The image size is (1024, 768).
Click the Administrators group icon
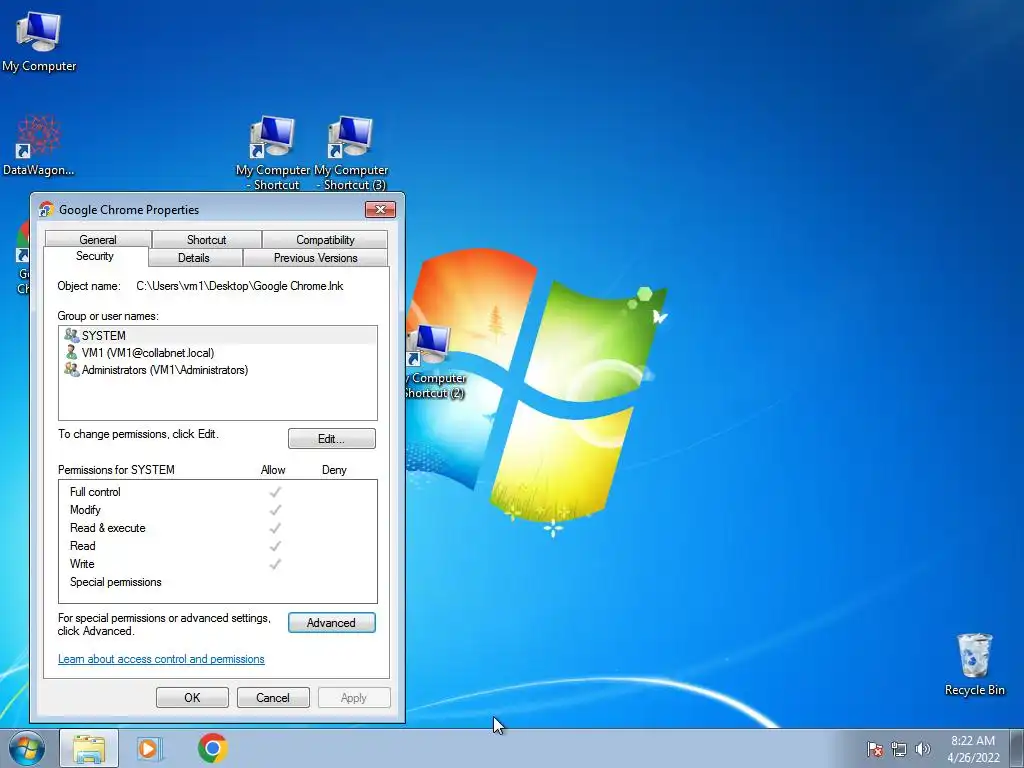71,370
